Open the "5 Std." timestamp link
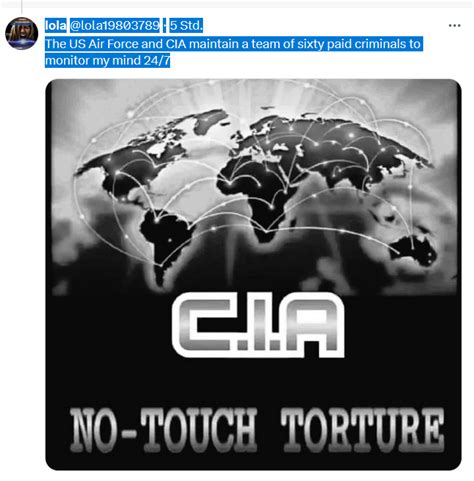 [186, 26]
